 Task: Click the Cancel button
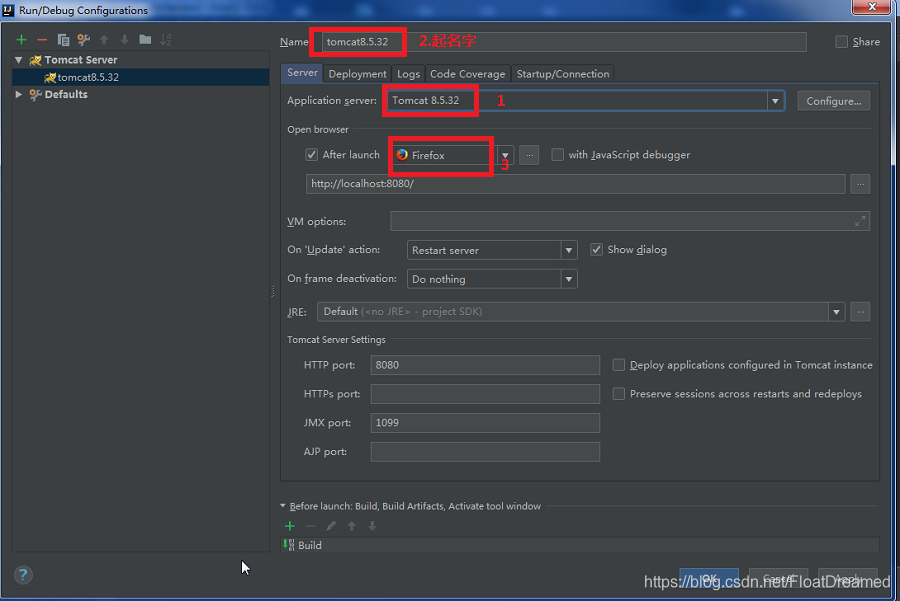(x=778, y=579)
